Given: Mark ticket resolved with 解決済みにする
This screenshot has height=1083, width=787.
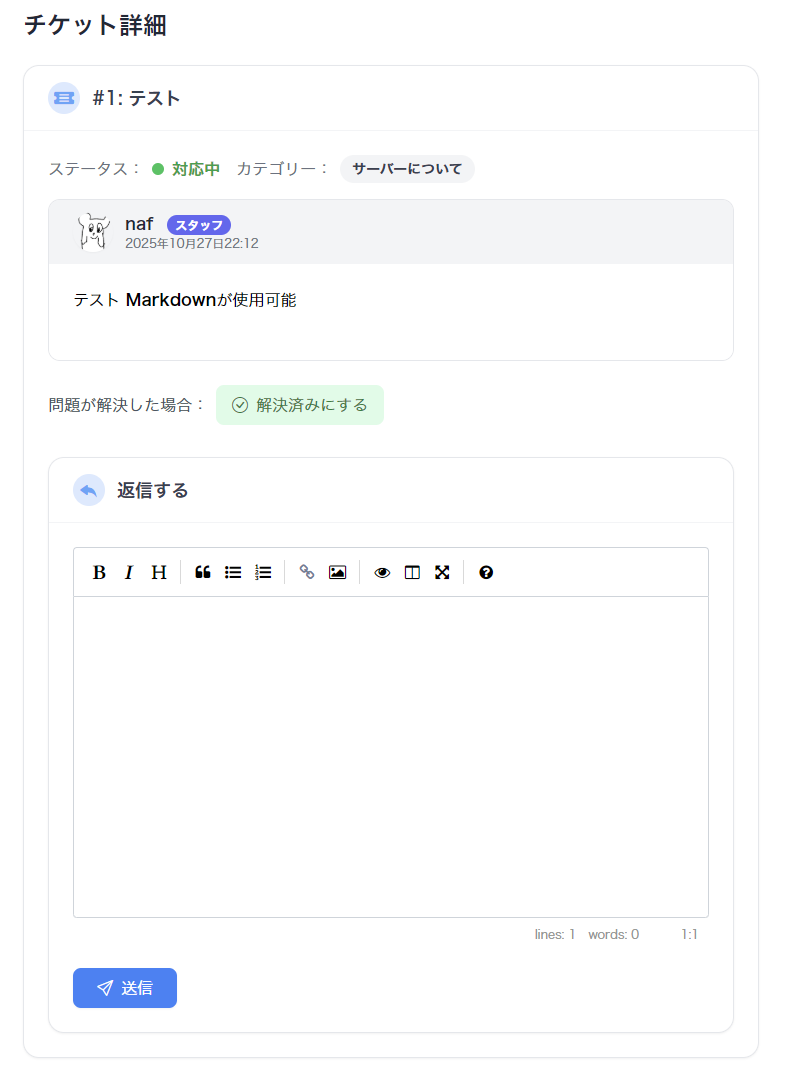Looking at the screenshot, I should pyautogui.click(x=300, y=405).
